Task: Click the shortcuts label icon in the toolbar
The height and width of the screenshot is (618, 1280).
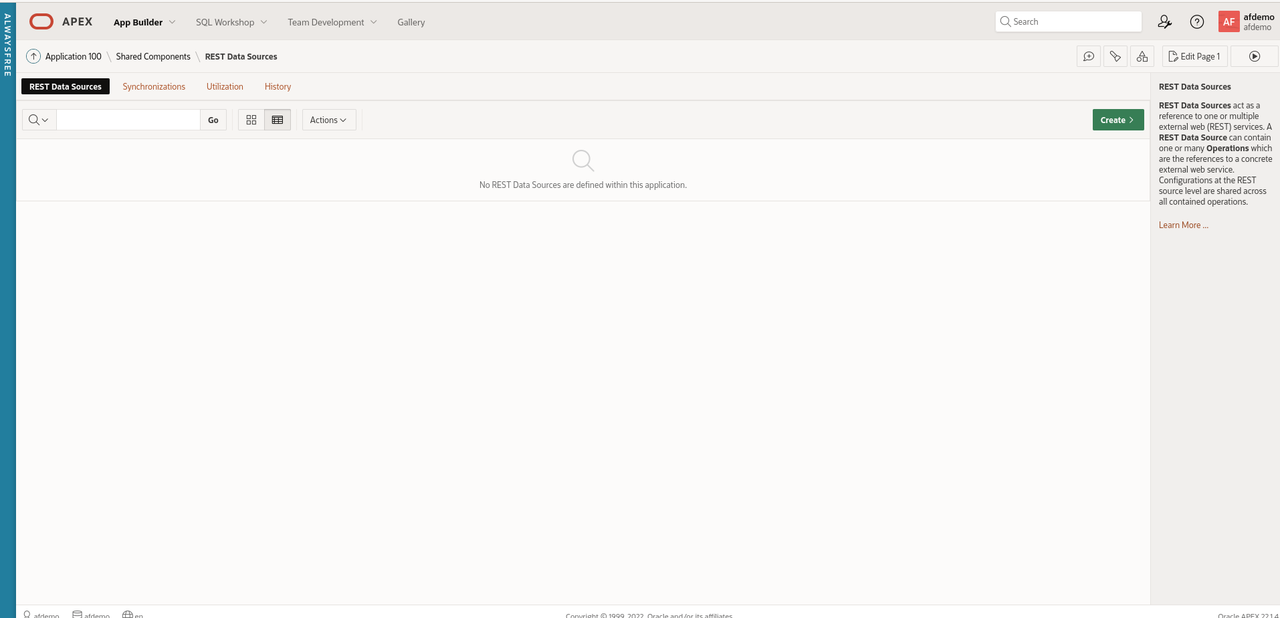Action: [x=1115, y=56]
